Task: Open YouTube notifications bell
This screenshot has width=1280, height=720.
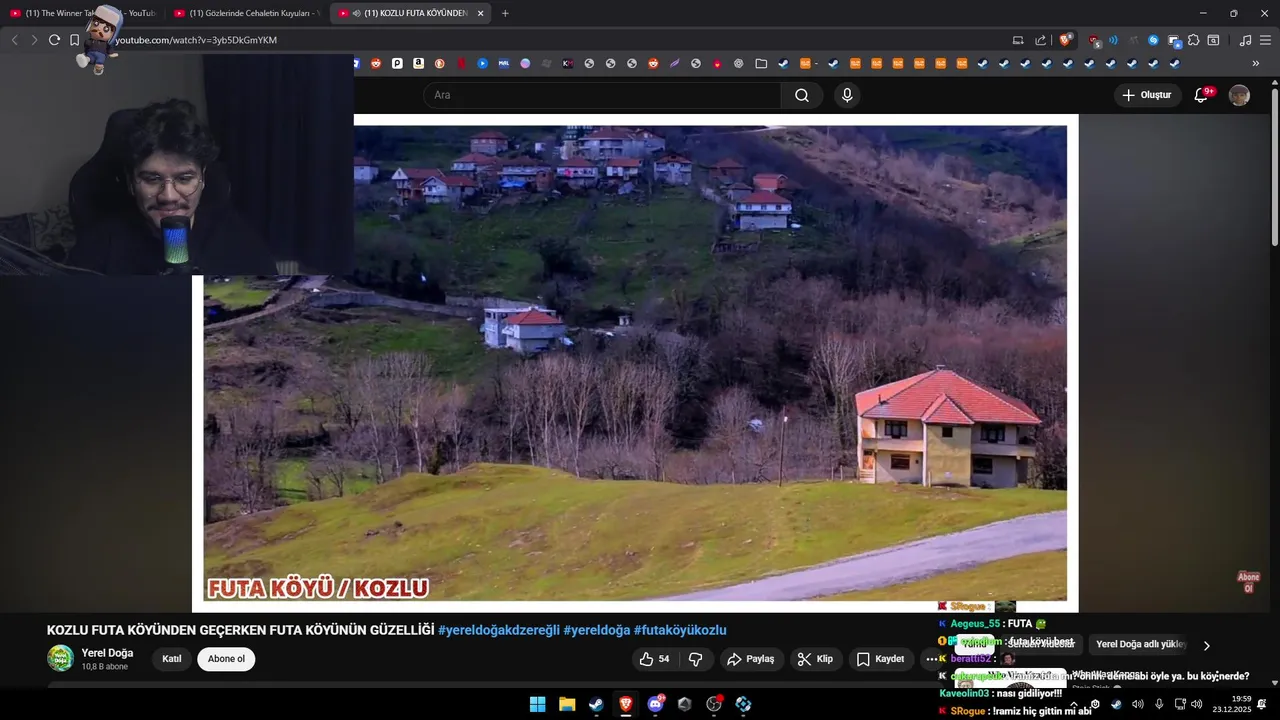Action: [1201, 95]
